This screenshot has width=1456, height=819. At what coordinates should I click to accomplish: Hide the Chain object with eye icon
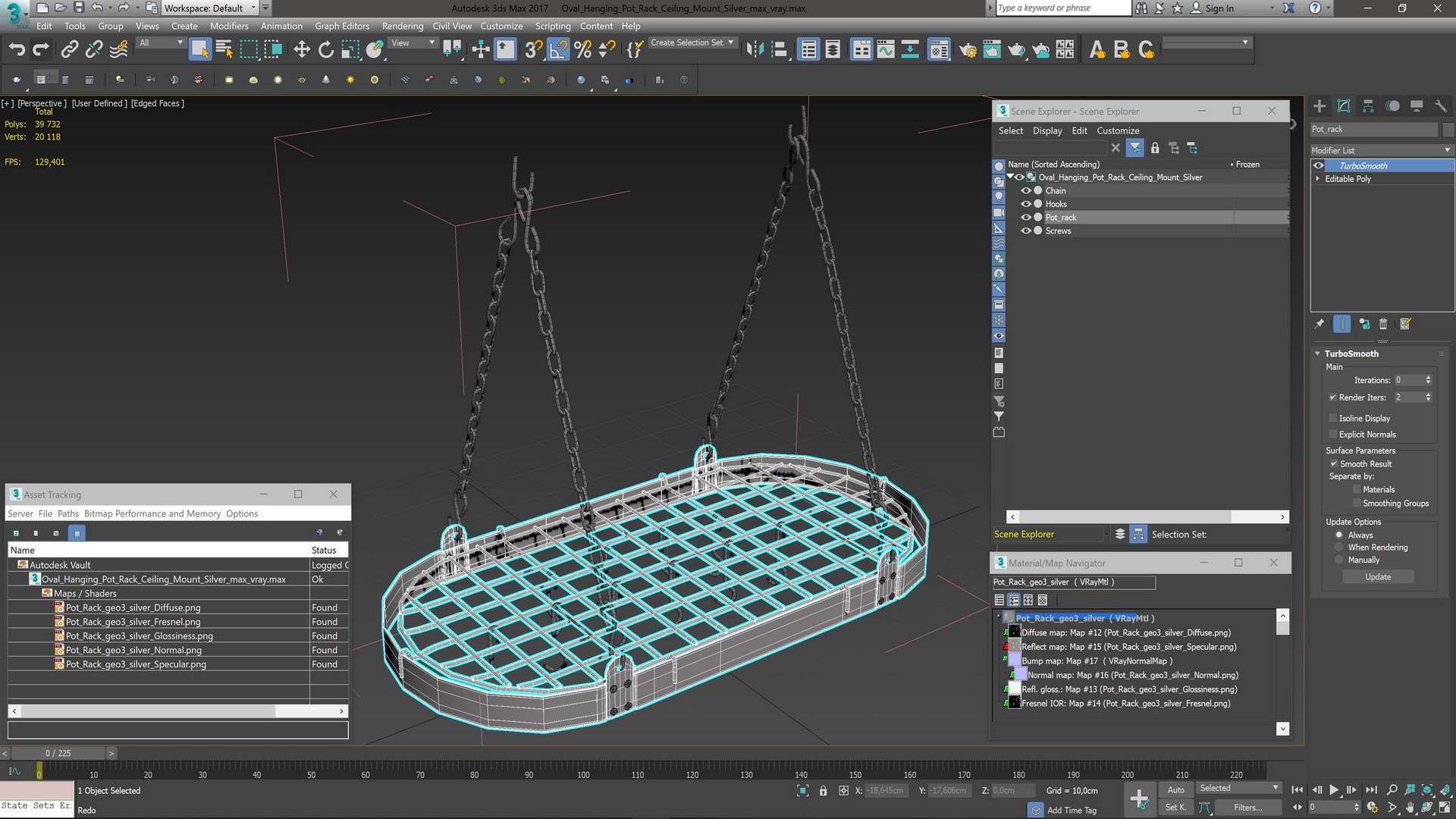pyautogui.click(x=1026, y=191)
